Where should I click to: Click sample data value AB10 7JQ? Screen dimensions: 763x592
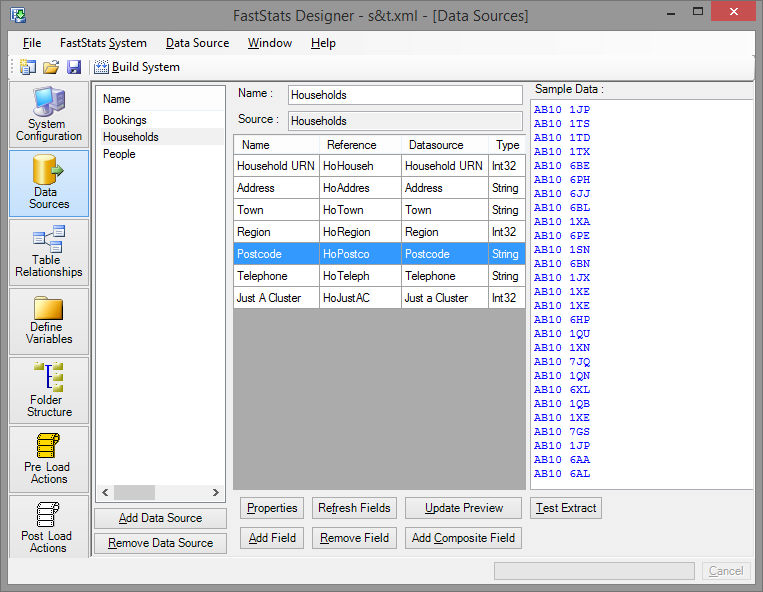[x=562, y=361]
